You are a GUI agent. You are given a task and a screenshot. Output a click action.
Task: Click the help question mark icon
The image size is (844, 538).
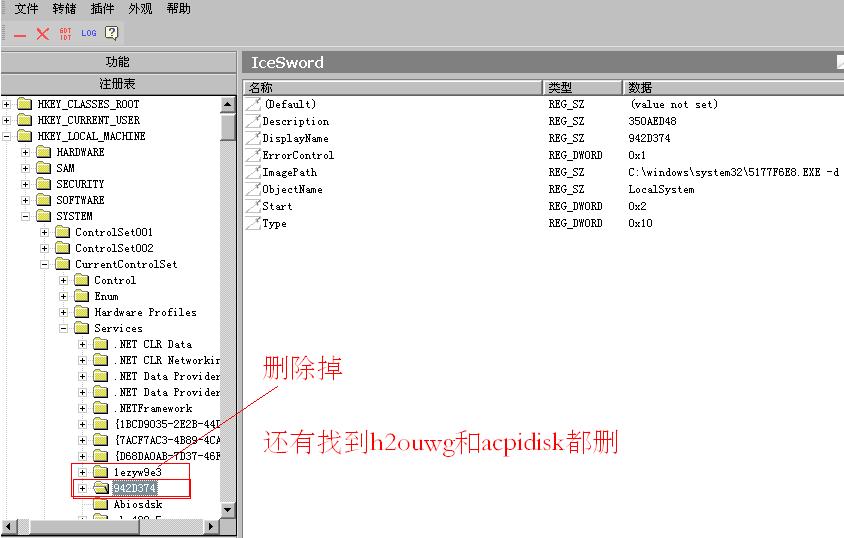click(111, 33)
